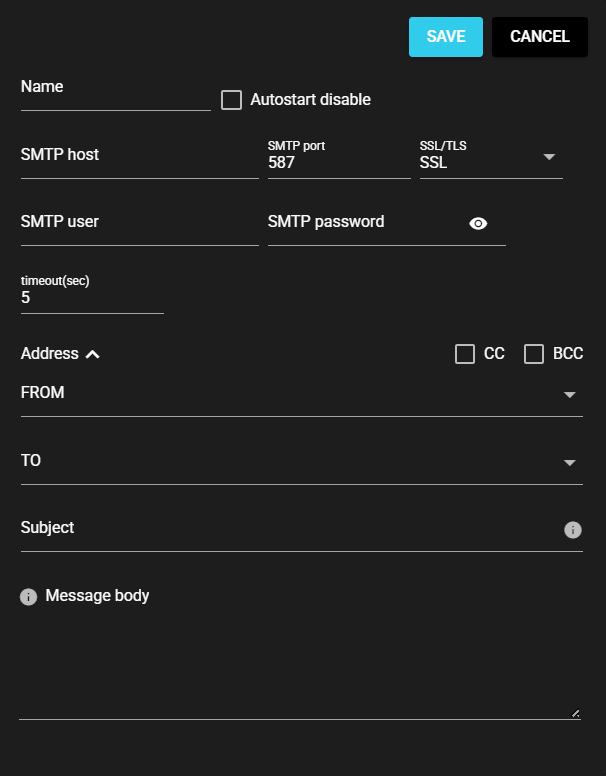Select the SMTP port field
Screen dimensions: 606x776
tap(338, 162)
